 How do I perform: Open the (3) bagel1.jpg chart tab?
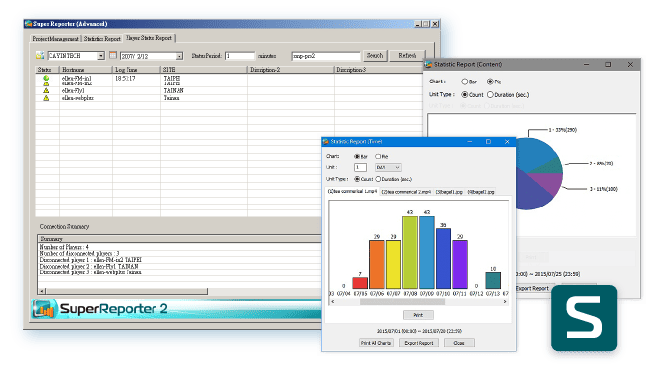[449, 192]
